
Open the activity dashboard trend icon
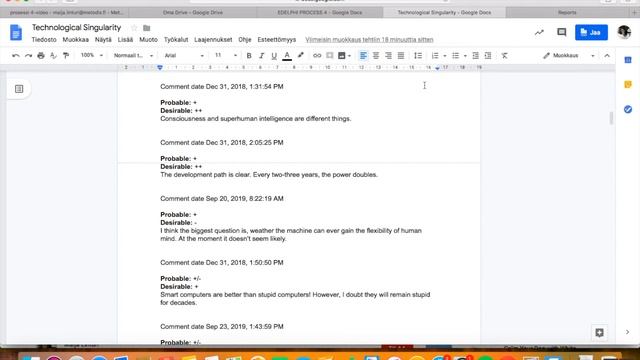point(539,32)
